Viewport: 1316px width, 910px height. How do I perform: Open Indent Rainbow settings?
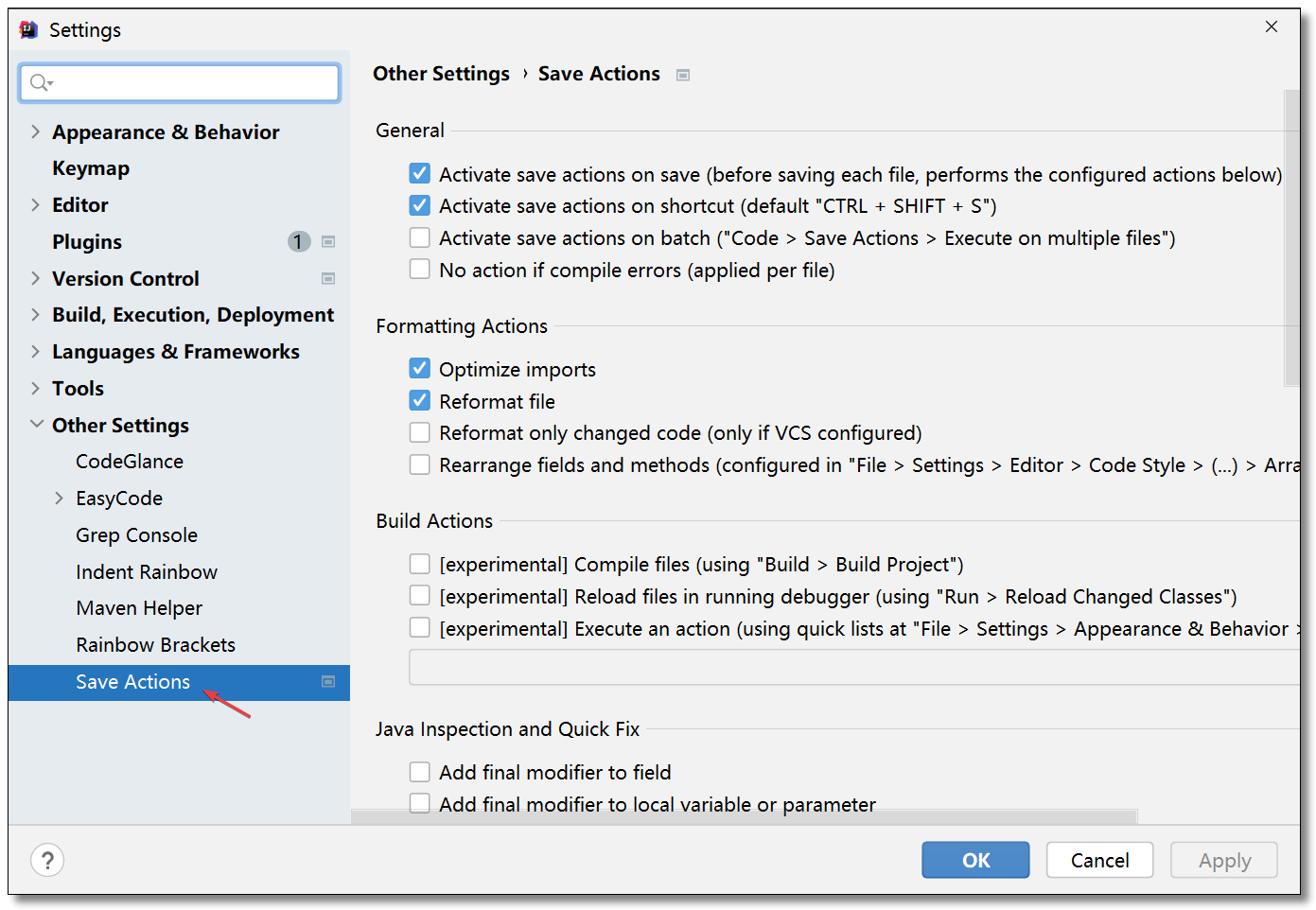(147, 572)
